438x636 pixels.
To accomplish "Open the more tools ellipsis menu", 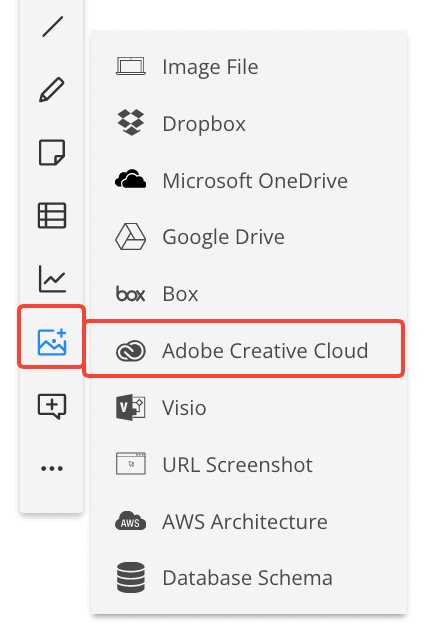I will point(52,468).
